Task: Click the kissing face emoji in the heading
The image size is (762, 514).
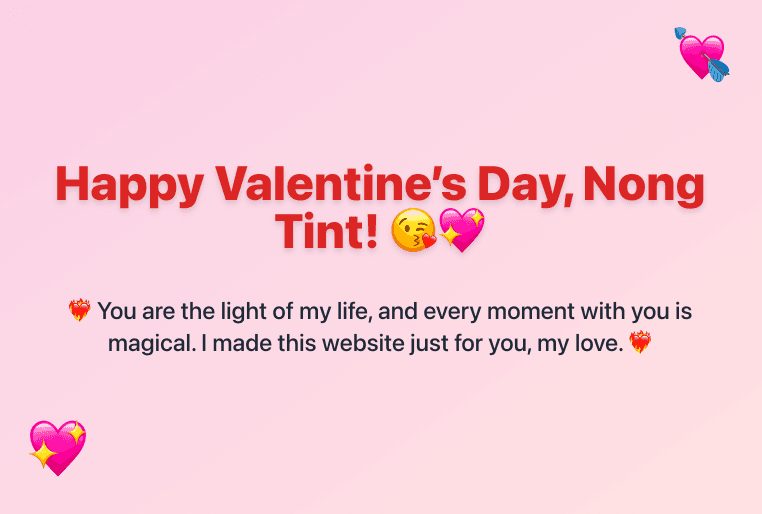Action: [x=413, y=231]
